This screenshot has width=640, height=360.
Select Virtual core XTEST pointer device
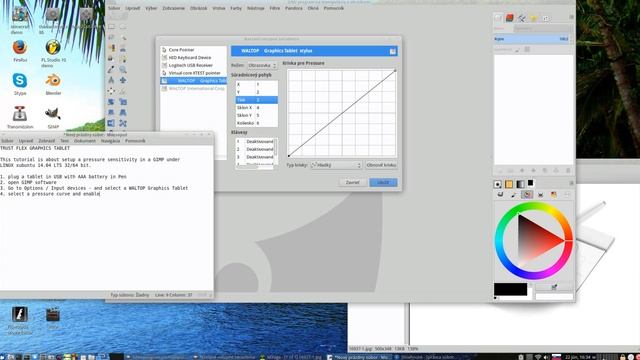193,73
